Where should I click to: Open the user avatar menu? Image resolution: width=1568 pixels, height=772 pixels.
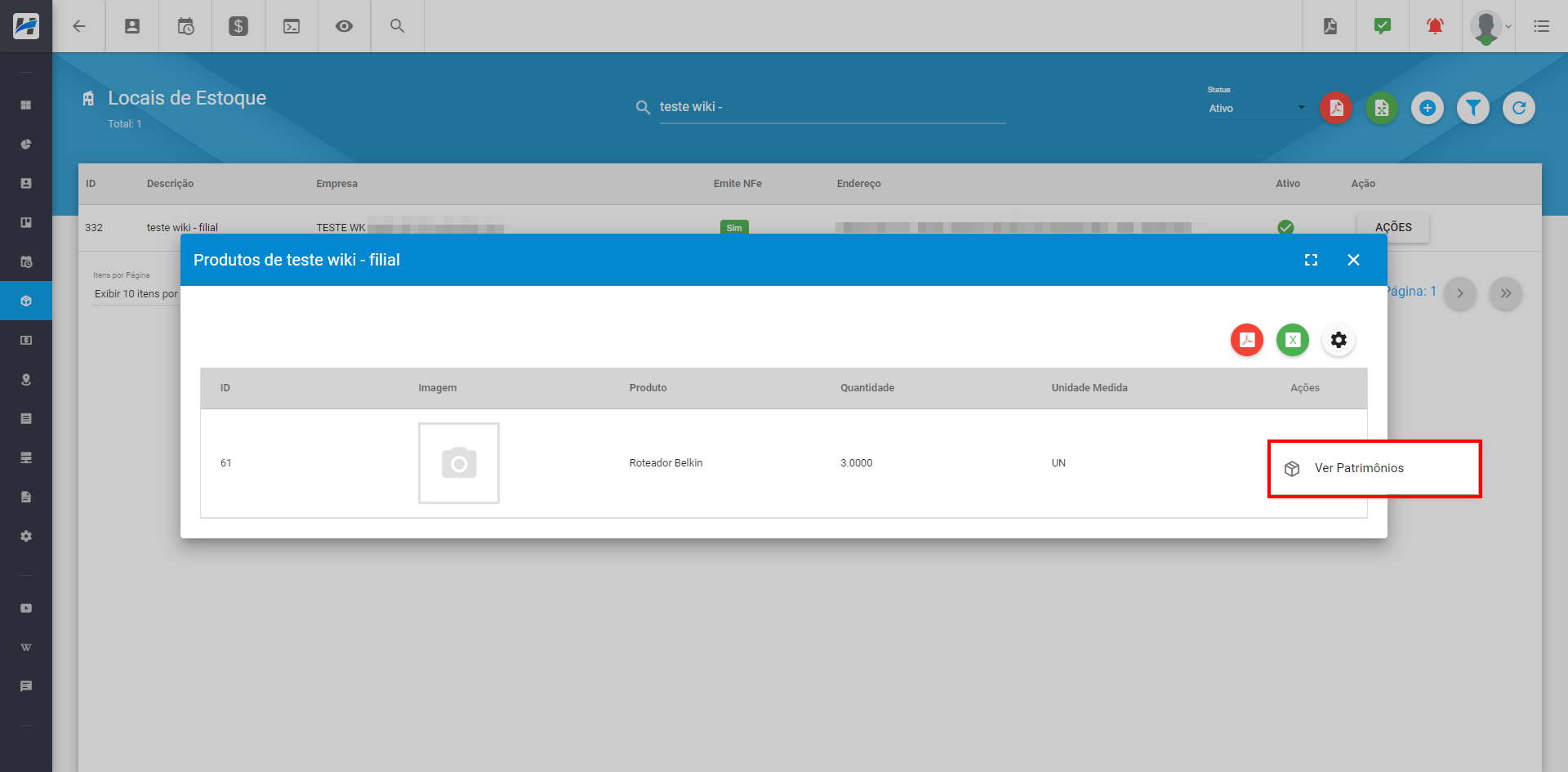click(x=1490, y=26)
